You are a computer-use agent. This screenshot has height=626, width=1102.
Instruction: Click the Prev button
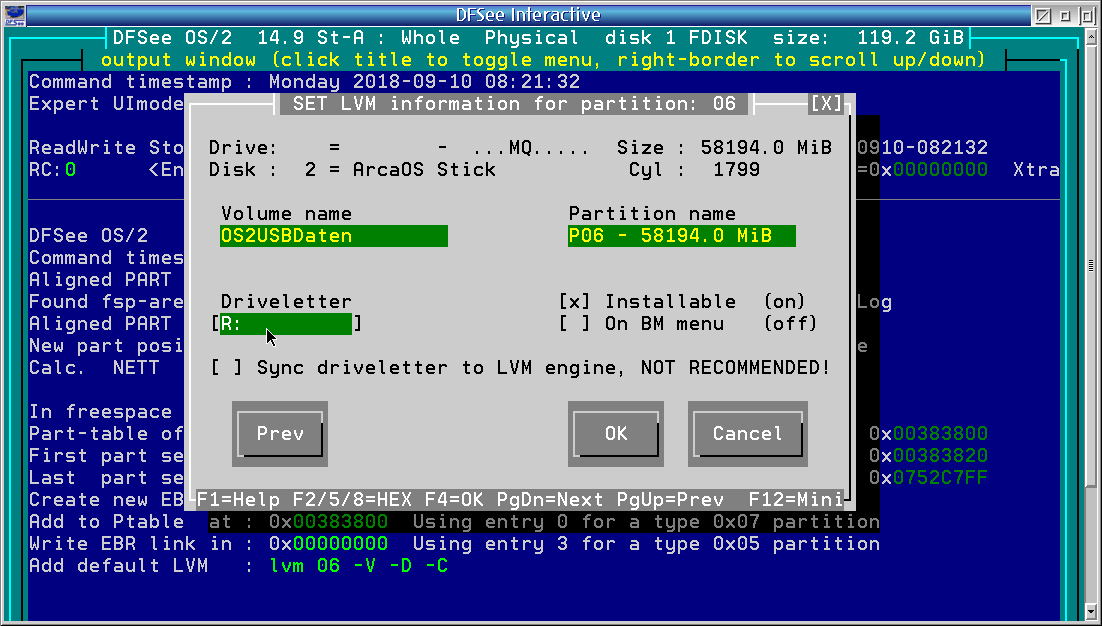(280, 433)
